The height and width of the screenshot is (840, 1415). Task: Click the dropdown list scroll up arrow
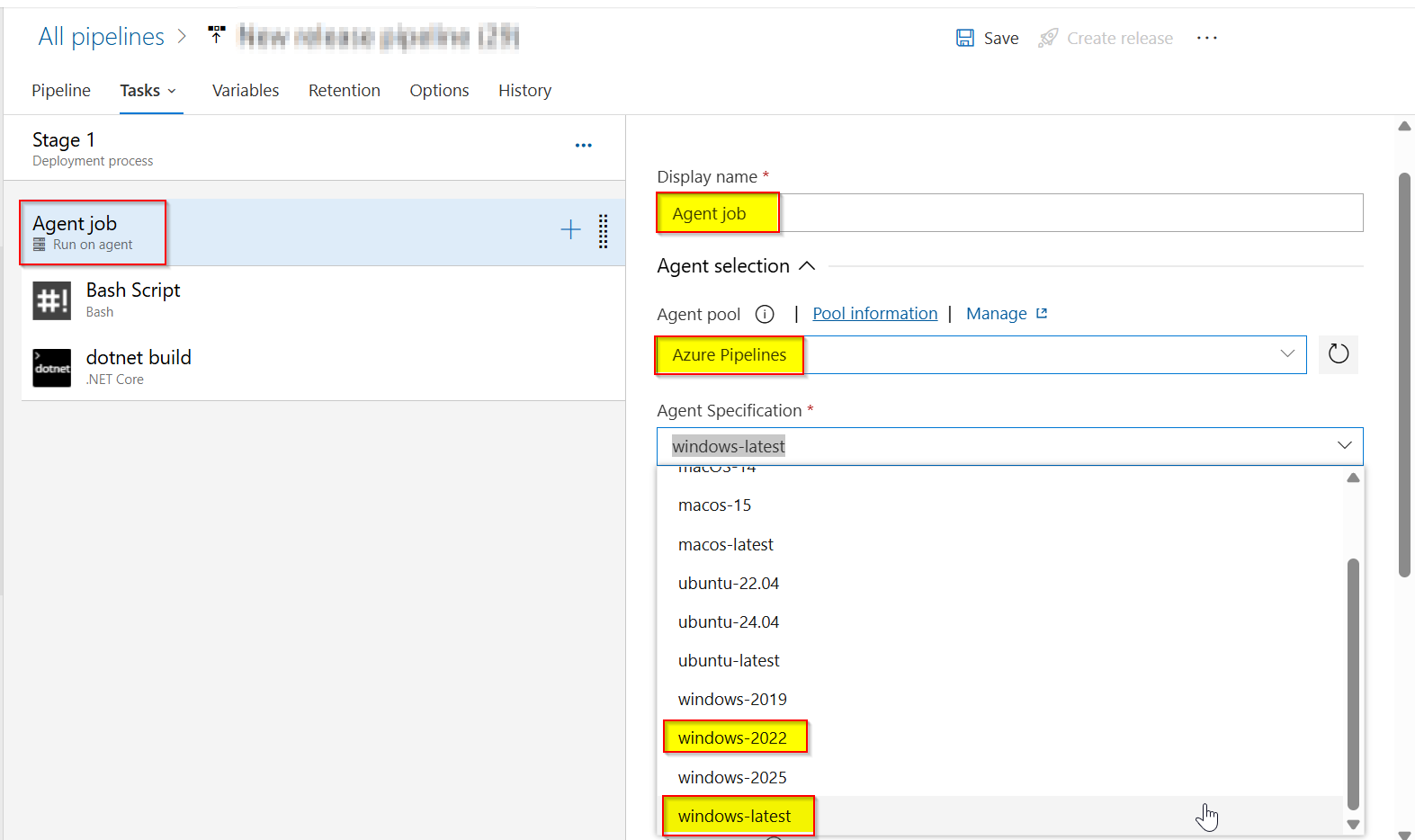1353,478
